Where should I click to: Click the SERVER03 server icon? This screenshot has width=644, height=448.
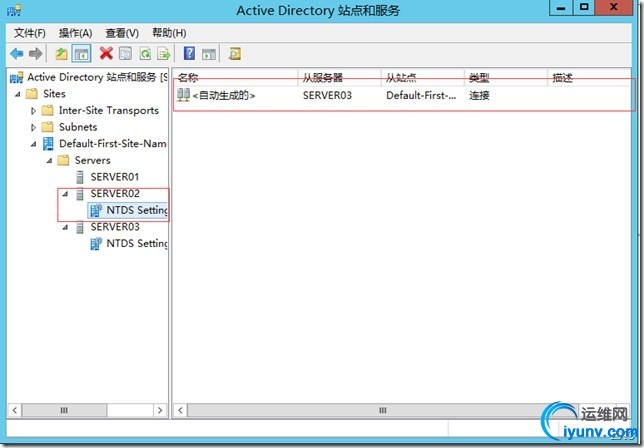click(80, 227)
